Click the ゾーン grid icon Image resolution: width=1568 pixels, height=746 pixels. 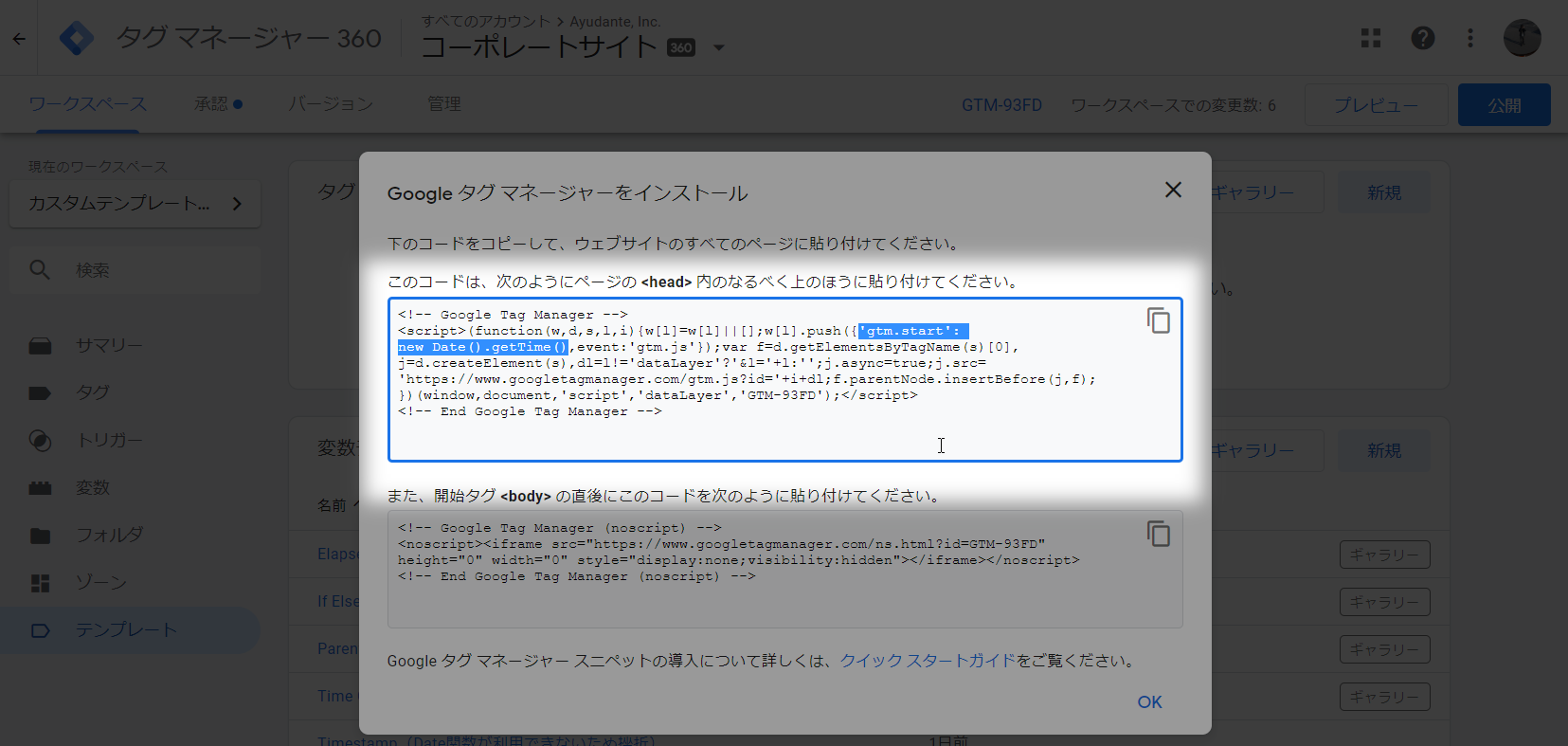click(40, 583)
